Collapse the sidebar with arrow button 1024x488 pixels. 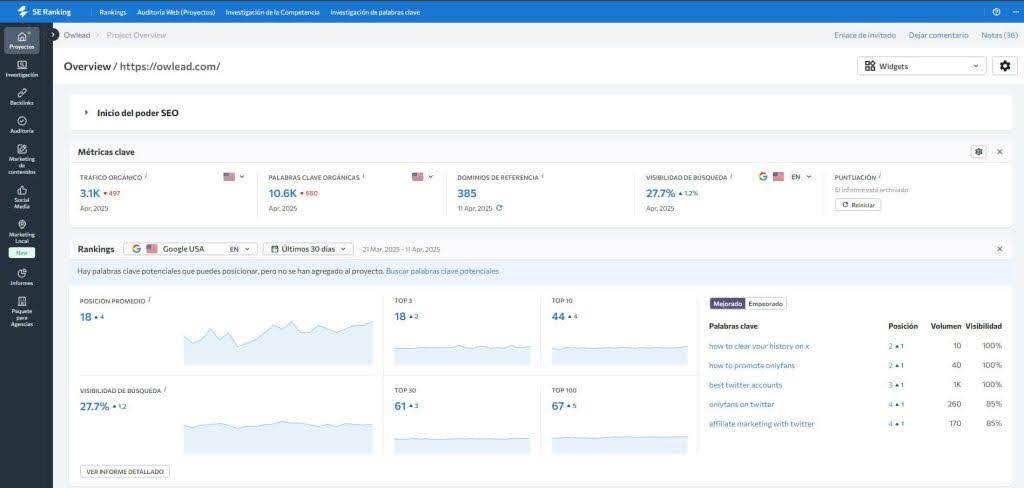pyautogui.click(x=54, y=35)
